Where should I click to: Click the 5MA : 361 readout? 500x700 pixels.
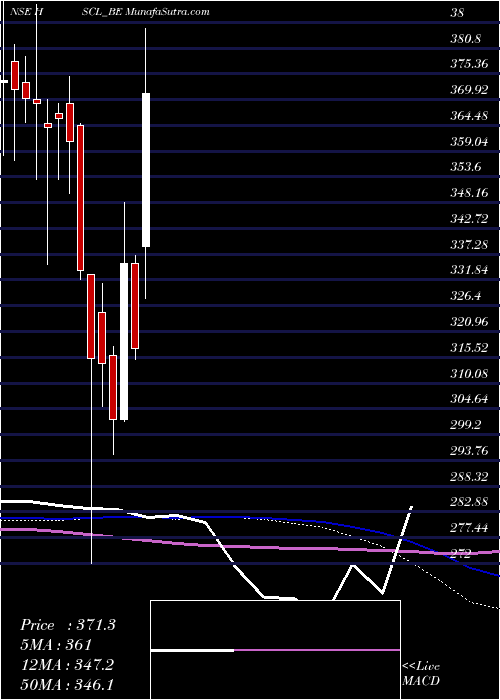coord(56,645)
